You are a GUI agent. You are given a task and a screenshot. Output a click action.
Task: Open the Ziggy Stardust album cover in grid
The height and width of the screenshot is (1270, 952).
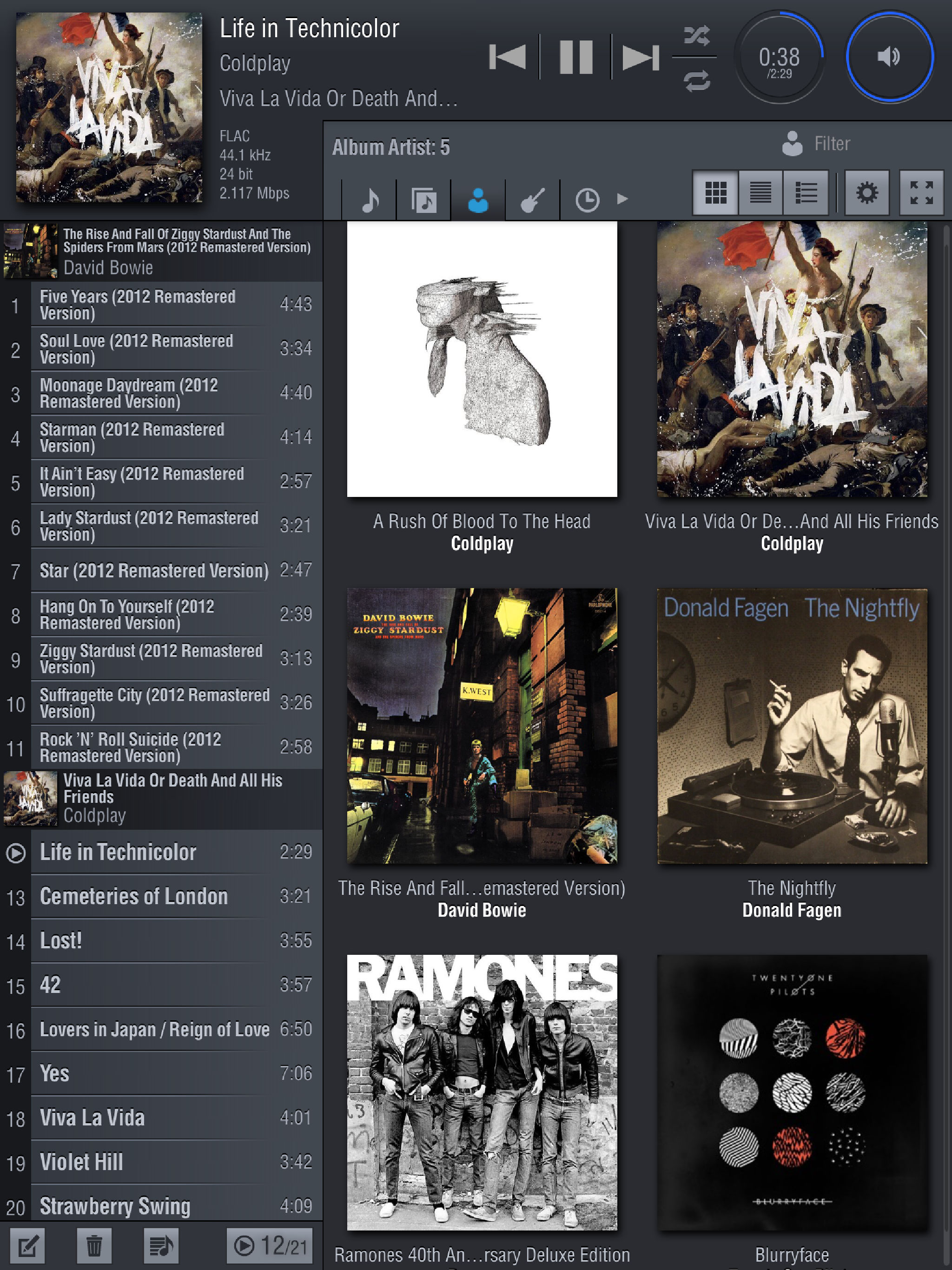pos(482,726)
